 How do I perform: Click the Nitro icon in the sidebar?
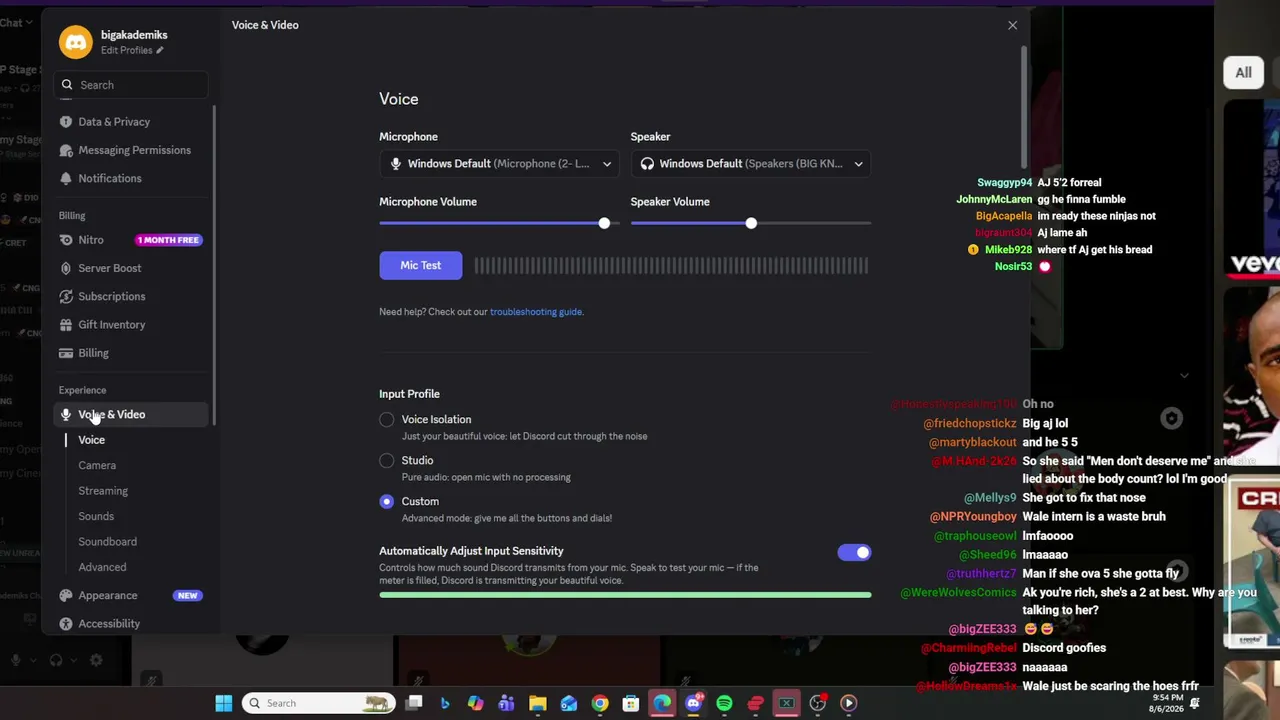pyautogui.click(x=66, y=240)
